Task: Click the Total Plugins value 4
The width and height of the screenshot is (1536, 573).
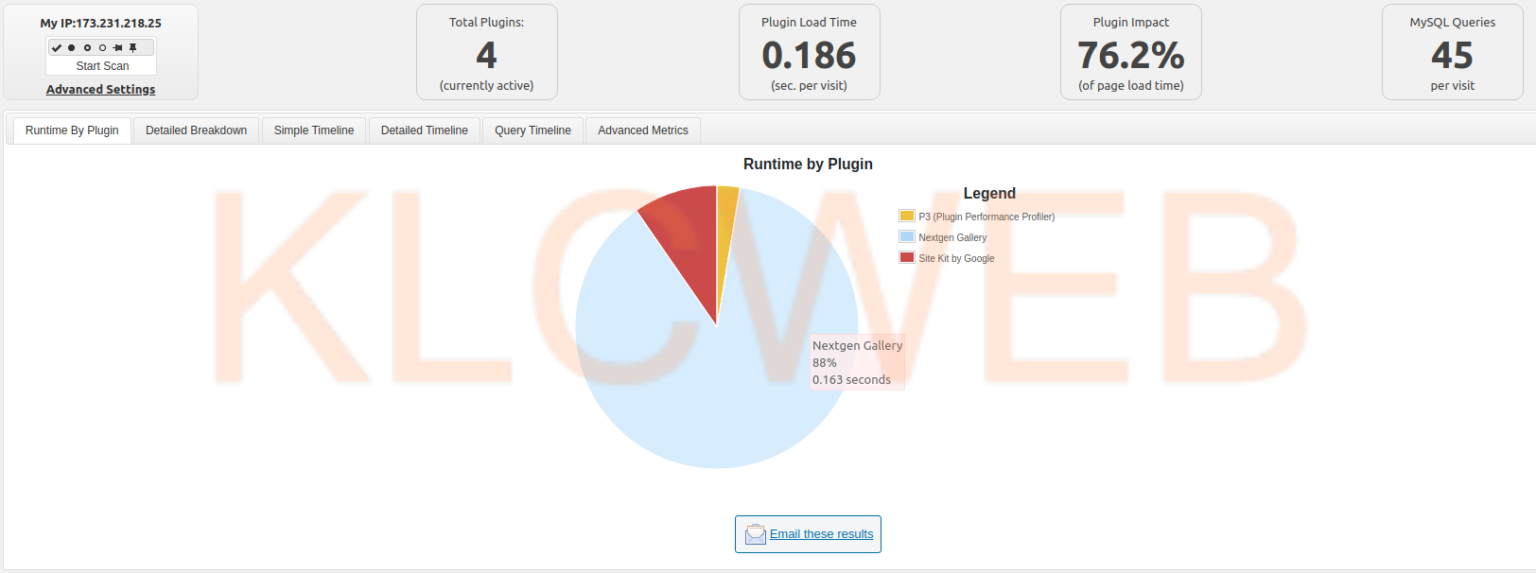Action: (486, 55)
